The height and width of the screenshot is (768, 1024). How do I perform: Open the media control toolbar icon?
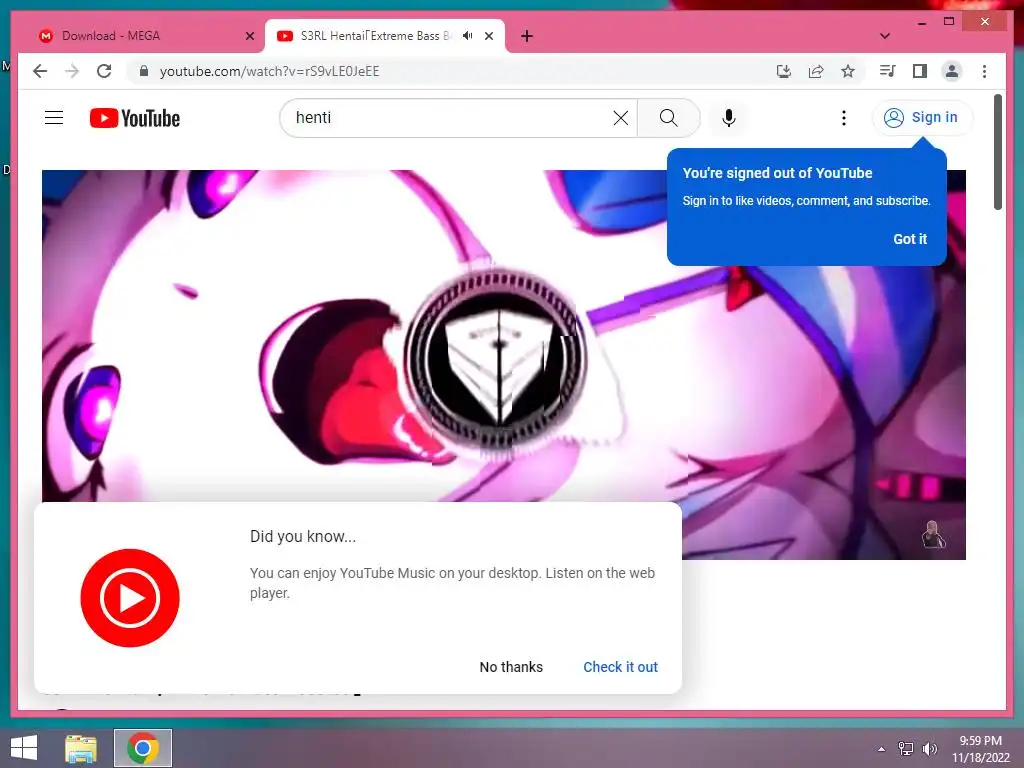[888, 71]
